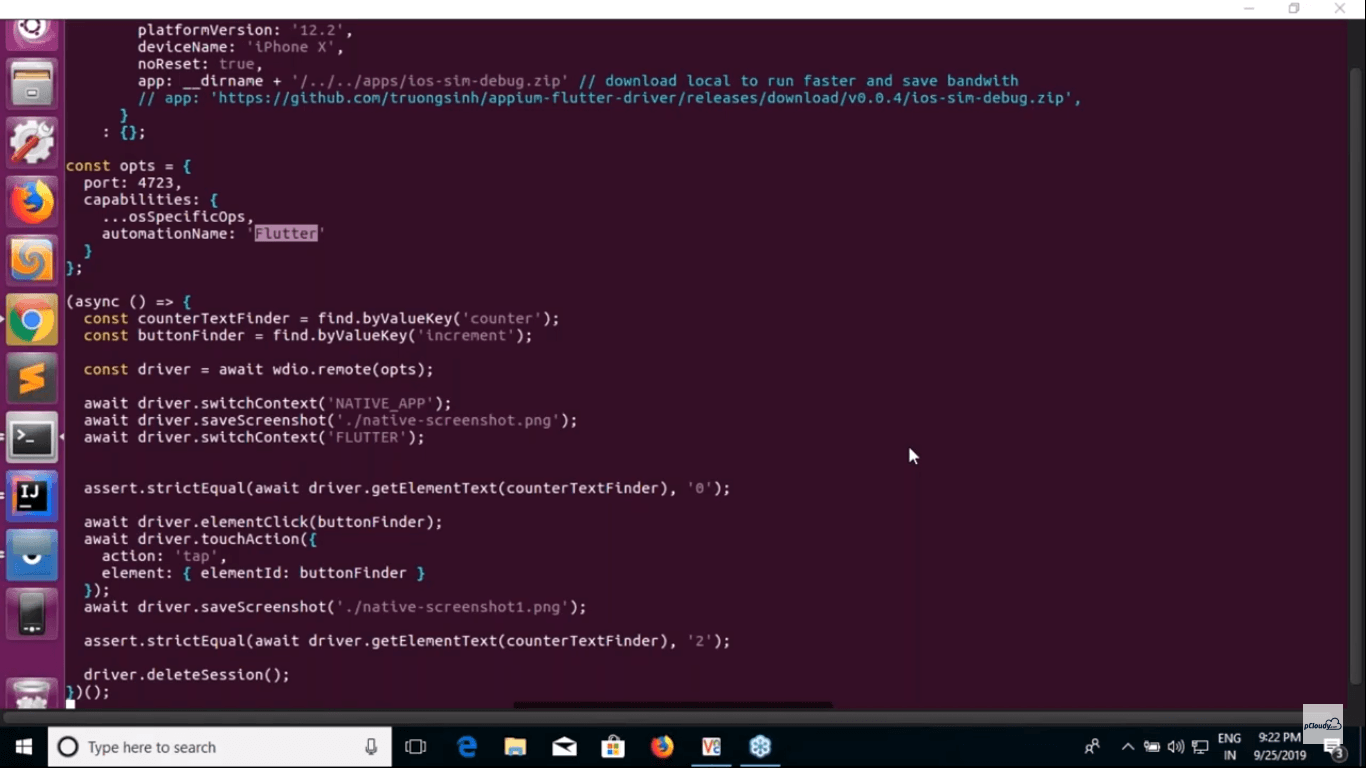Show hidden system tray icons
Screen dimensions: 1366x768
pos(1128,747)
